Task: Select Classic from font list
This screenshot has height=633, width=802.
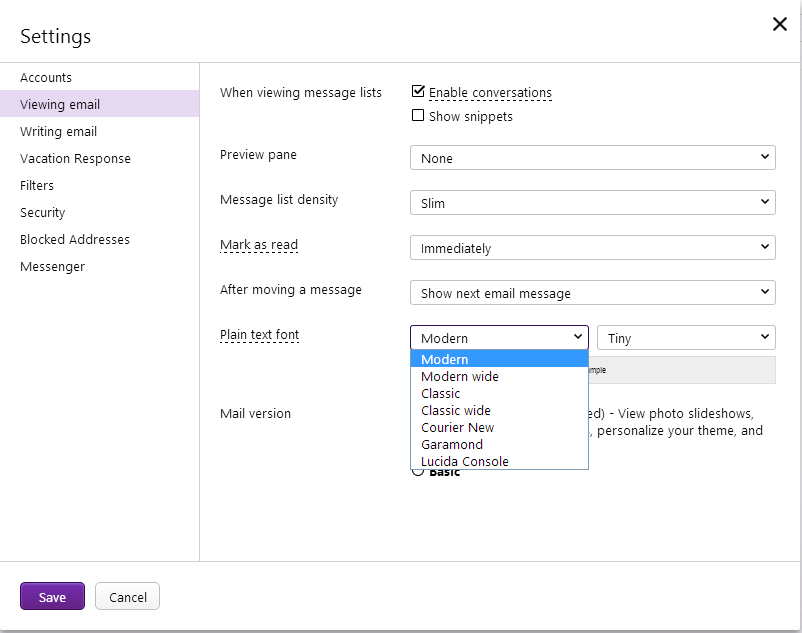Action: coord(441,394)
